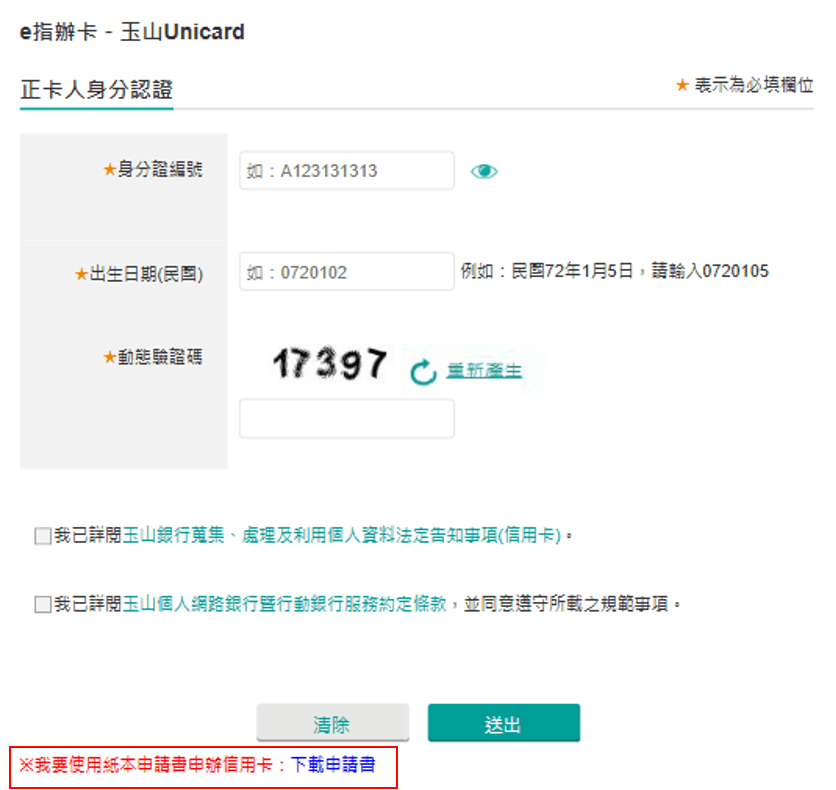
Task: Submit the form with 送出 button
Action: click(503, 724)
